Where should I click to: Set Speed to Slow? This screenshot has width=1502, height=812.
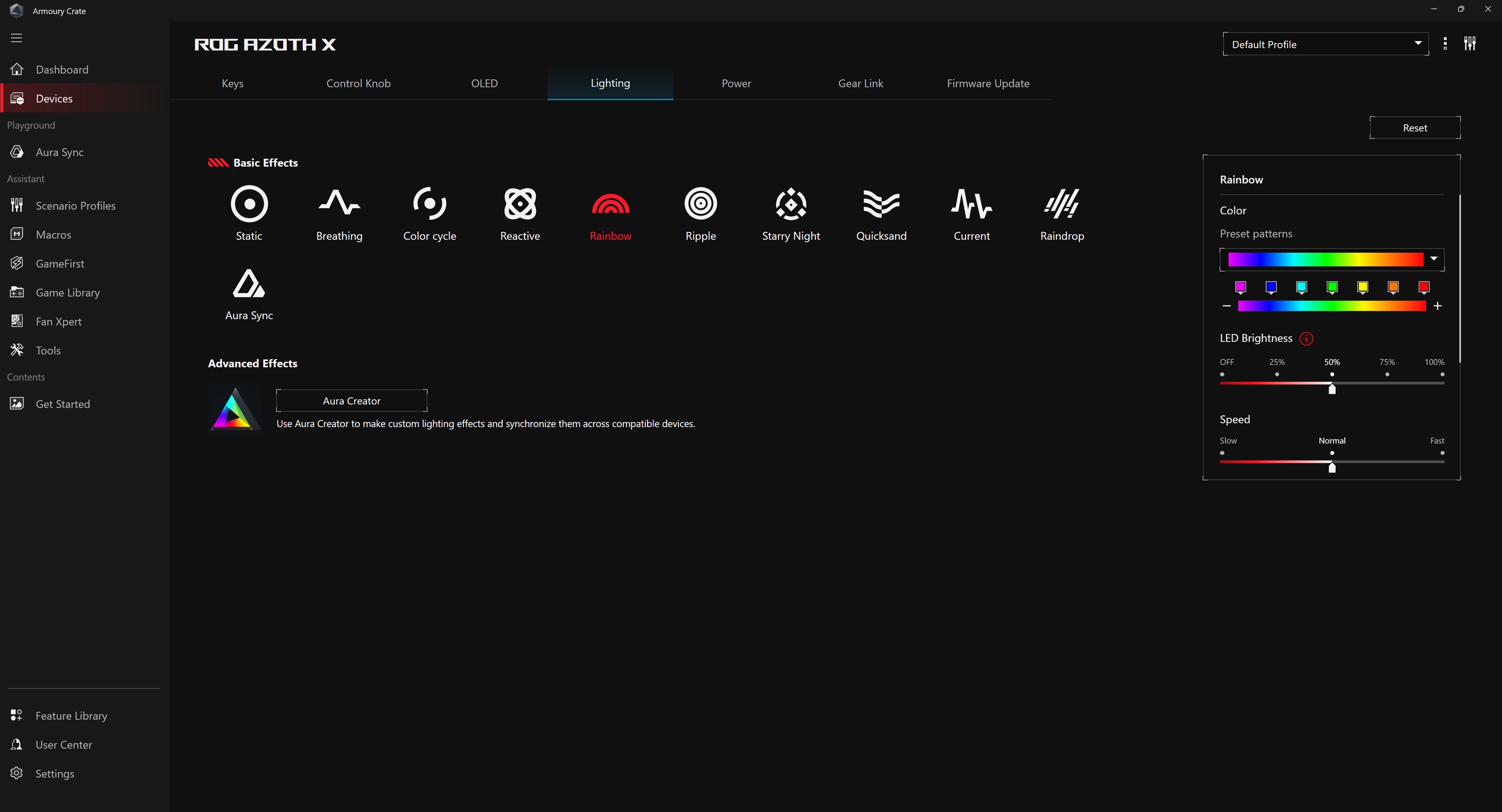click(1222, 453)
